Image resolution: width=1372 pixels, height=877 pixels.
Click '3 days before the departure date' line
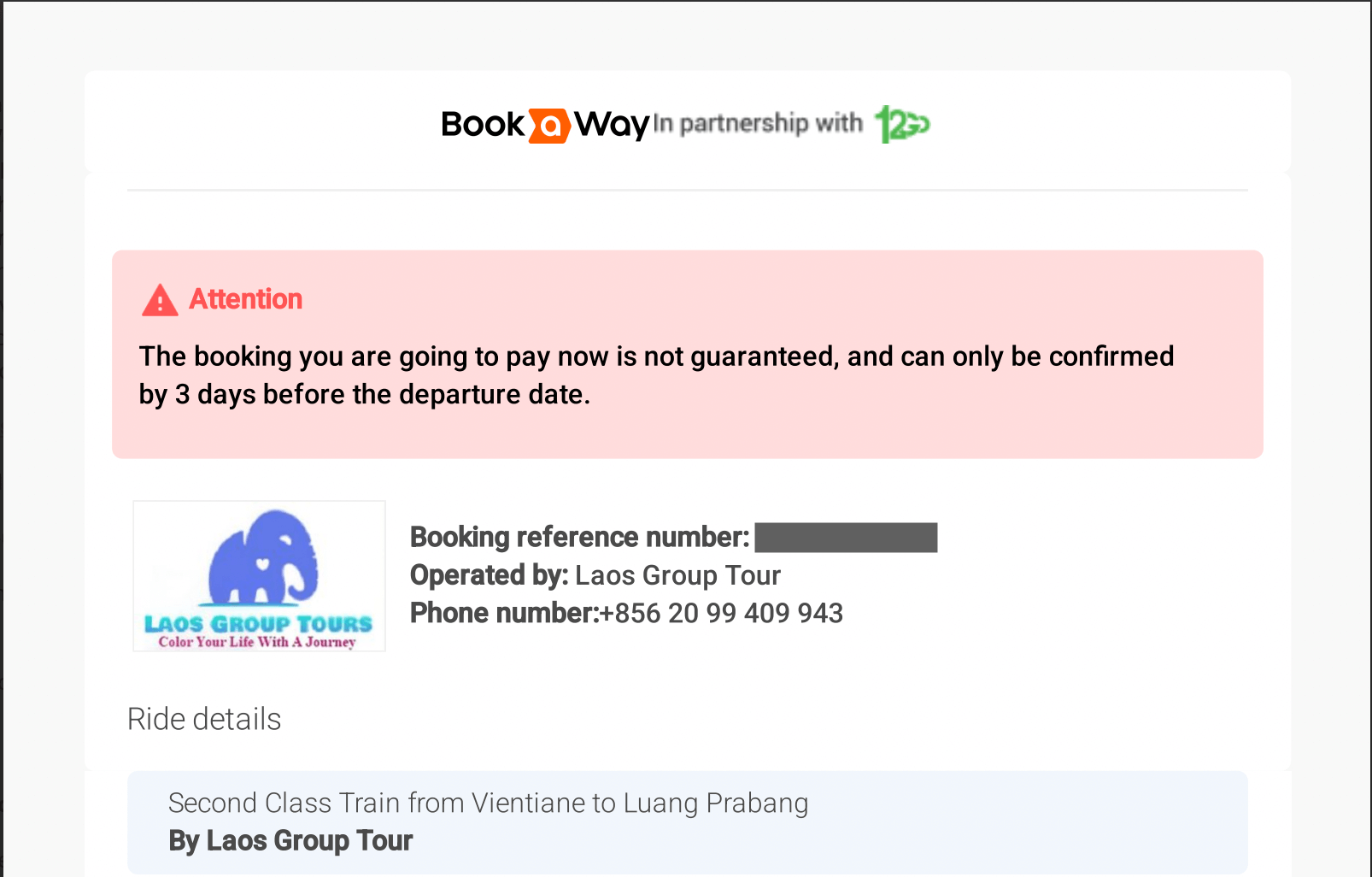pyautogui.click(x=365, y=394)
